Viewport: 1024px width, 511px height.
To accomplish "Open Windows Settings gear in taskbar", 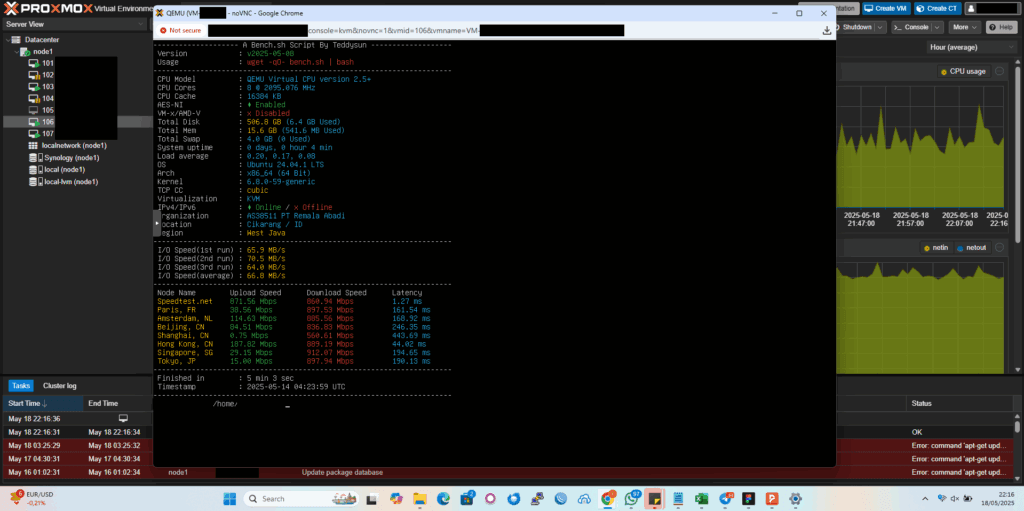I will pos(795,499).
